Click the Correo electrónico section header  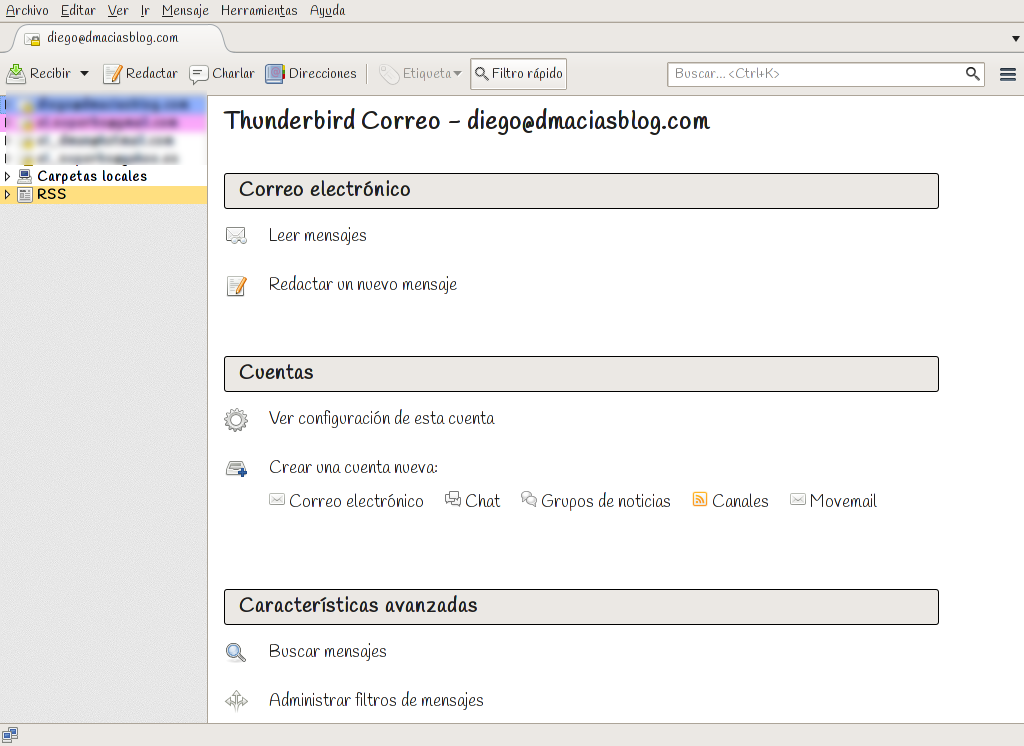click(x=581, y=191)
